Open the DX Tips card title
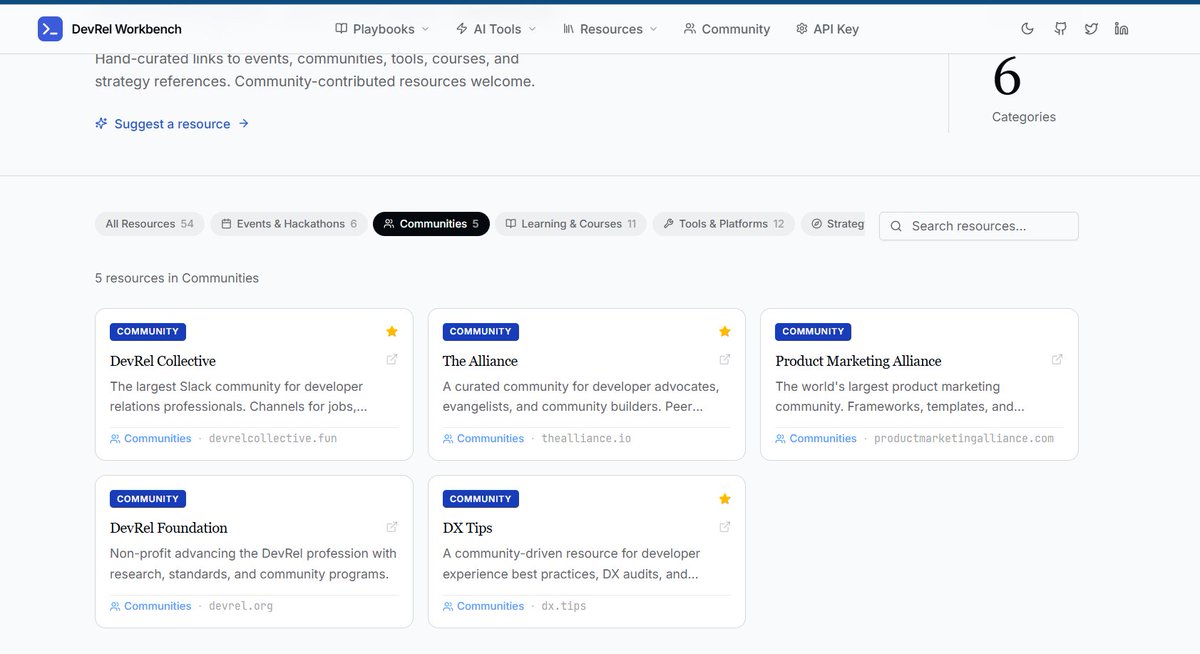Viewport: 1200px width, 654px height. 467,528
